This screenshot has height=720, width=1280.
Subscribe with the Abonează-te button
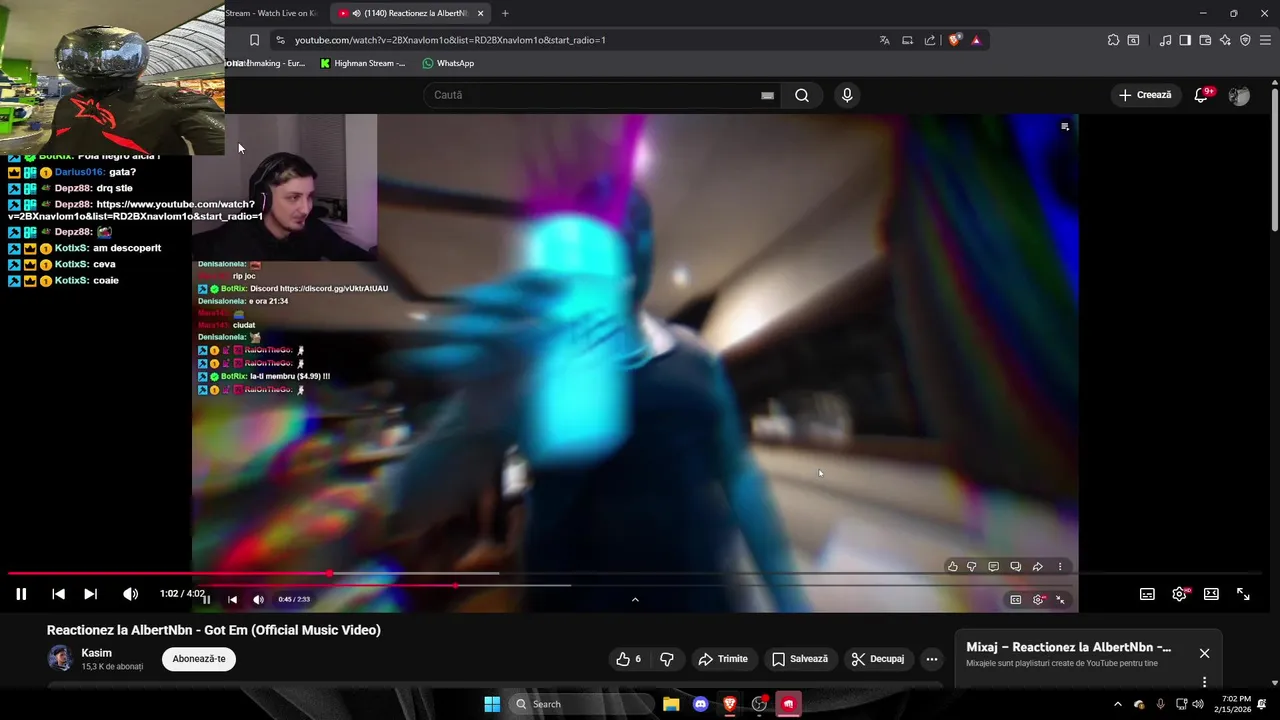pyautogui.click(x=199, y=659)
